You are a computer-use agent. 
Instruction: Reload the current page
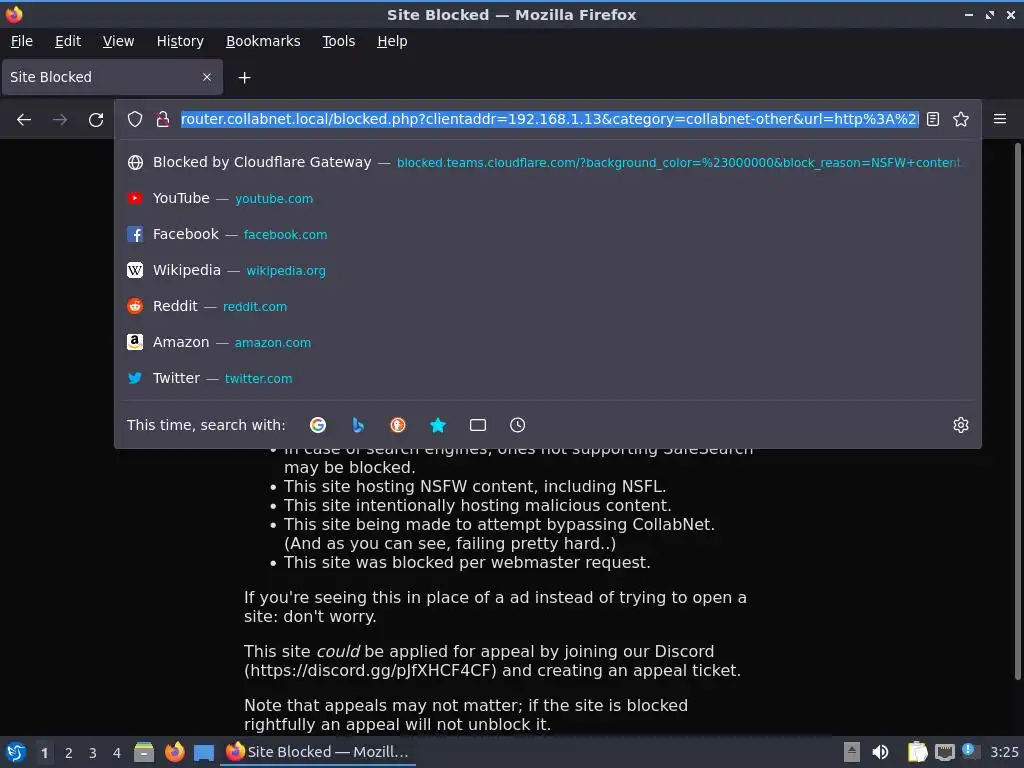pos(96,120)
